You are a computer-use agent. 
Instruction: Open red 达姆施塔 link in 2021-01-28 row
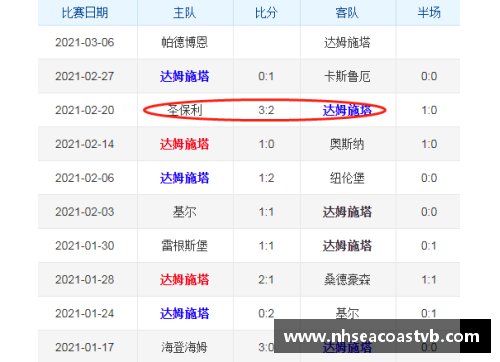184,280
